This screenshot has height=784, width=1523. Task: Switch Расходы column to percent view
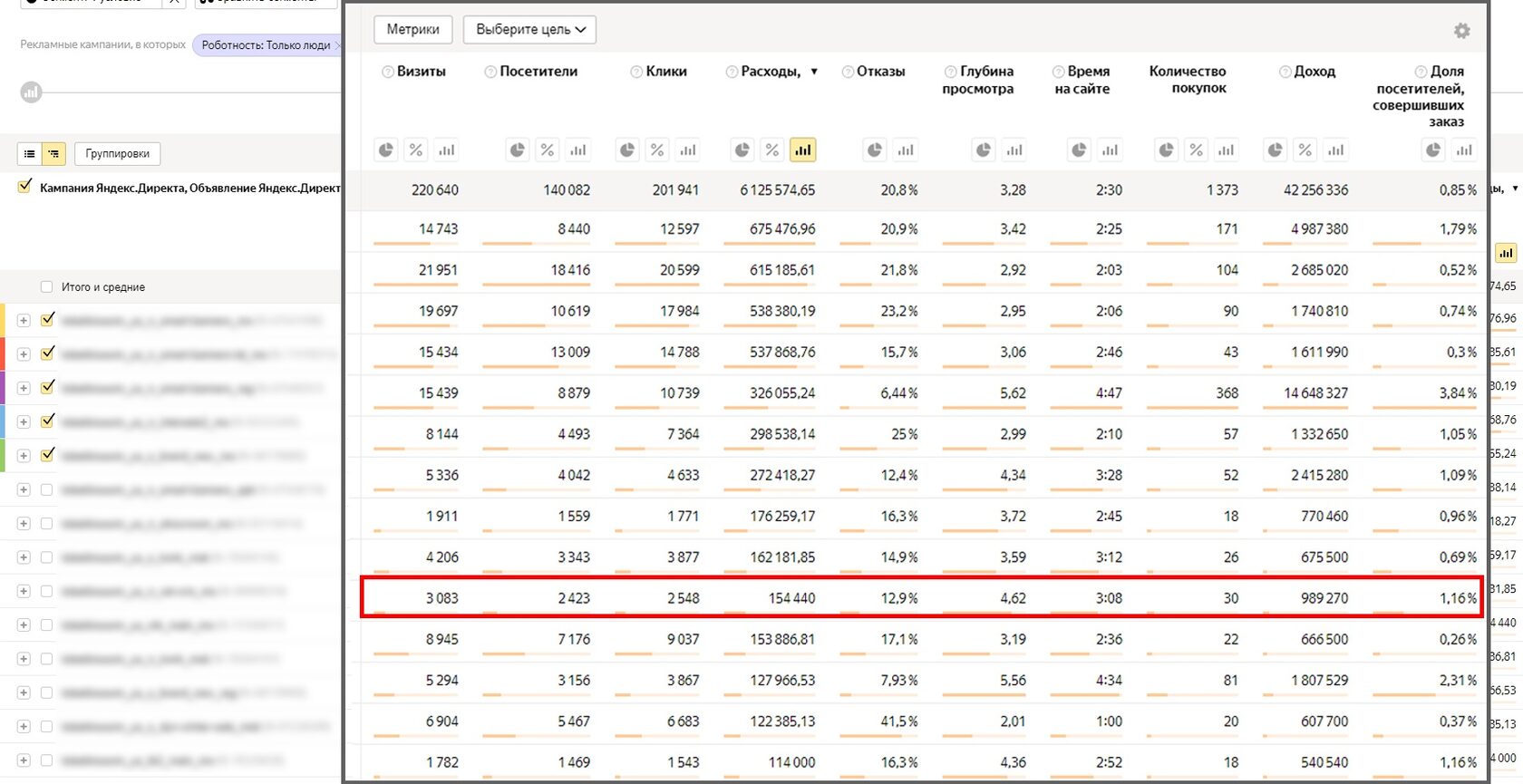772,150
